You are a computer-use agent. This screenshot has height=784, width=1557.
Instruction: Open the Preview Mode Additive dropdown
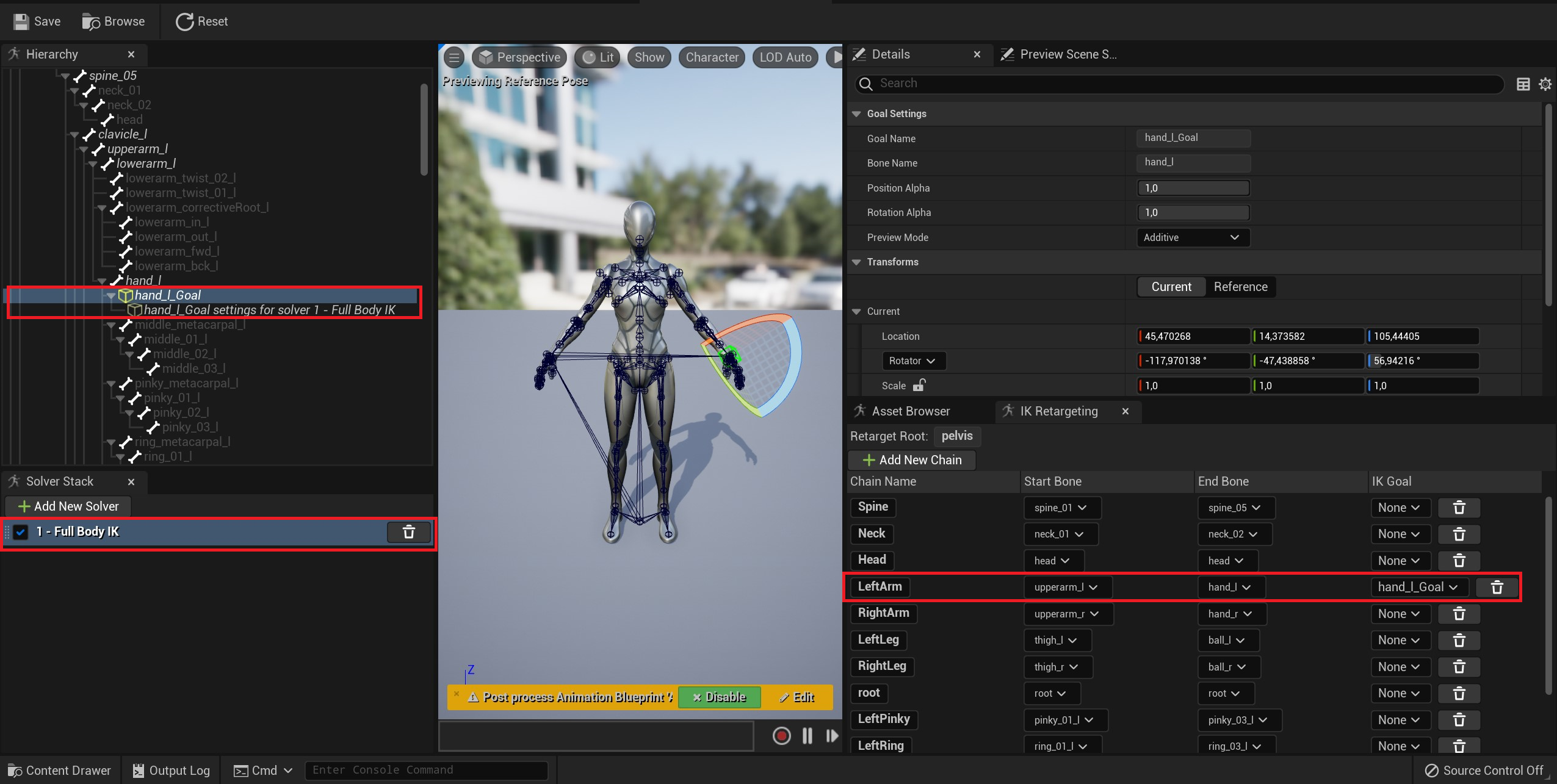coord(1193,237)
